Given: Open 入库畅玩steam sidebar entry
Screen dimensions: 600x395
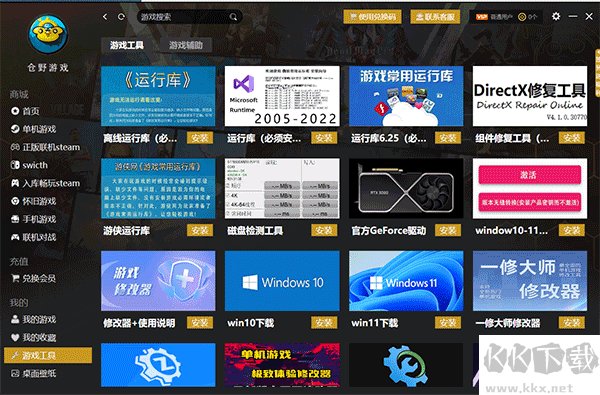Looking at the screenshot, I should (46, 183).
